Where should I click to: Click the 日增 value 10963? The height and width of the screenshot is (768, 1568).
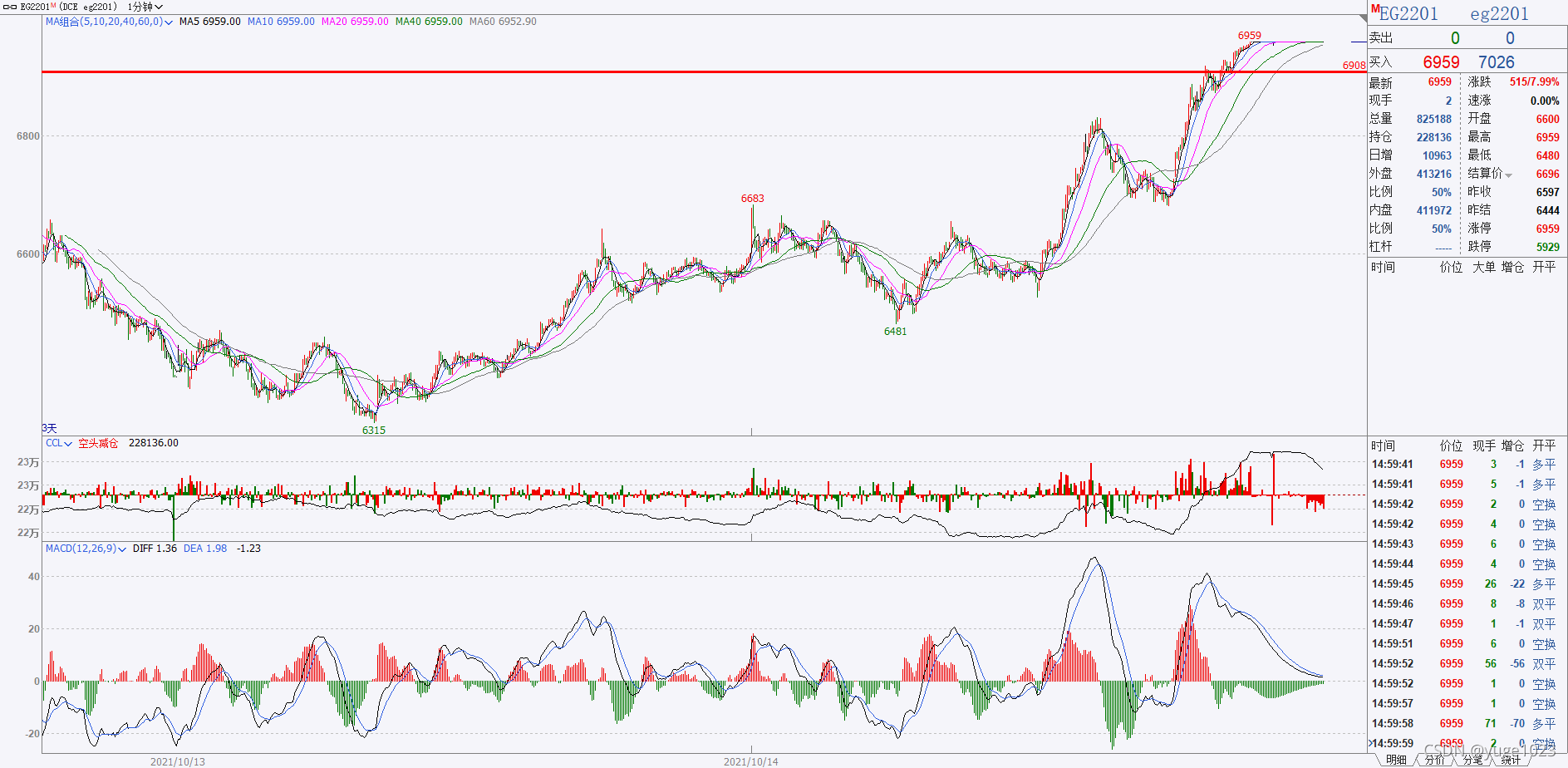tap(1437, 155)
